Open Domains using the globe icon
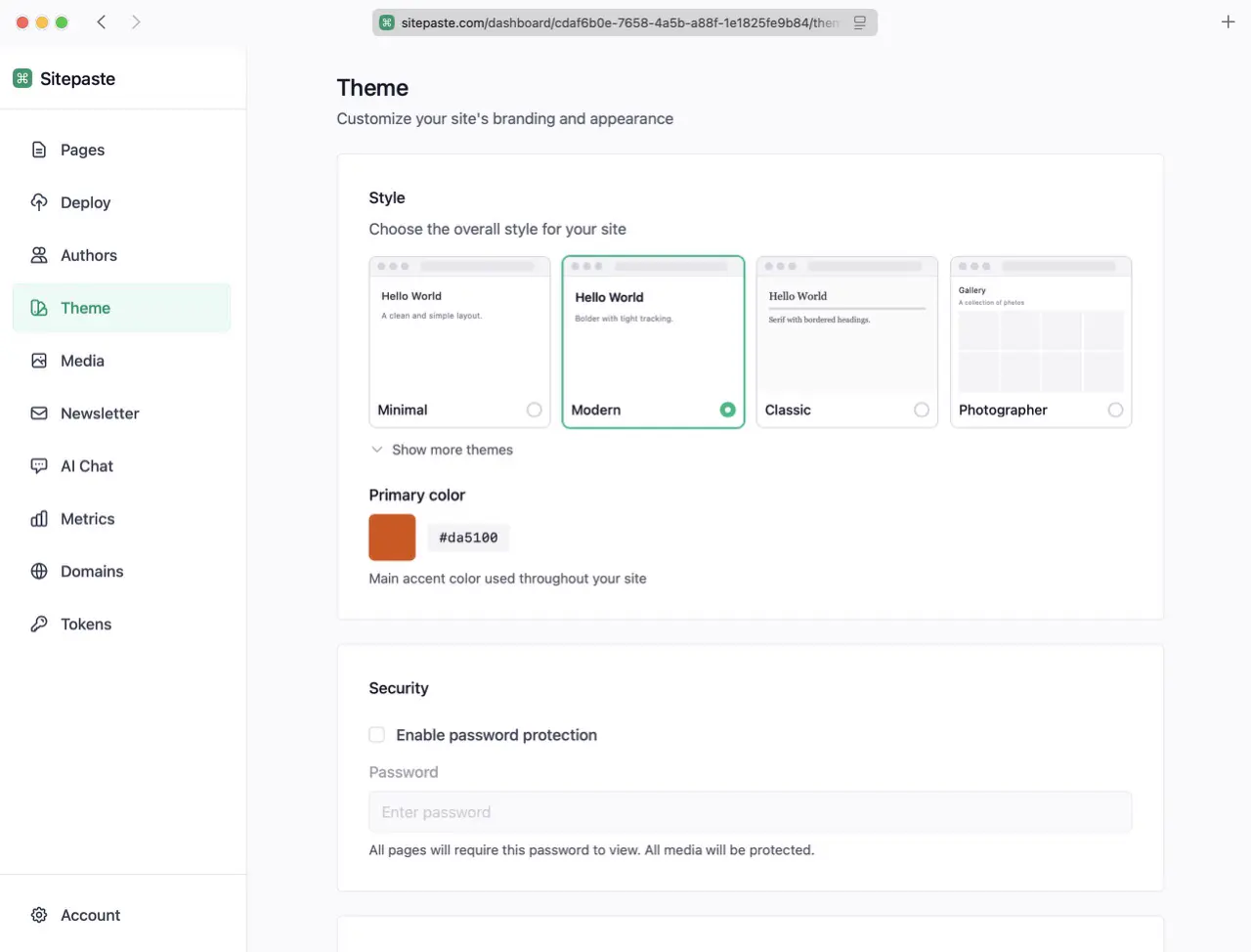This screenshot has height=952, width=1251. click(38, 572)
